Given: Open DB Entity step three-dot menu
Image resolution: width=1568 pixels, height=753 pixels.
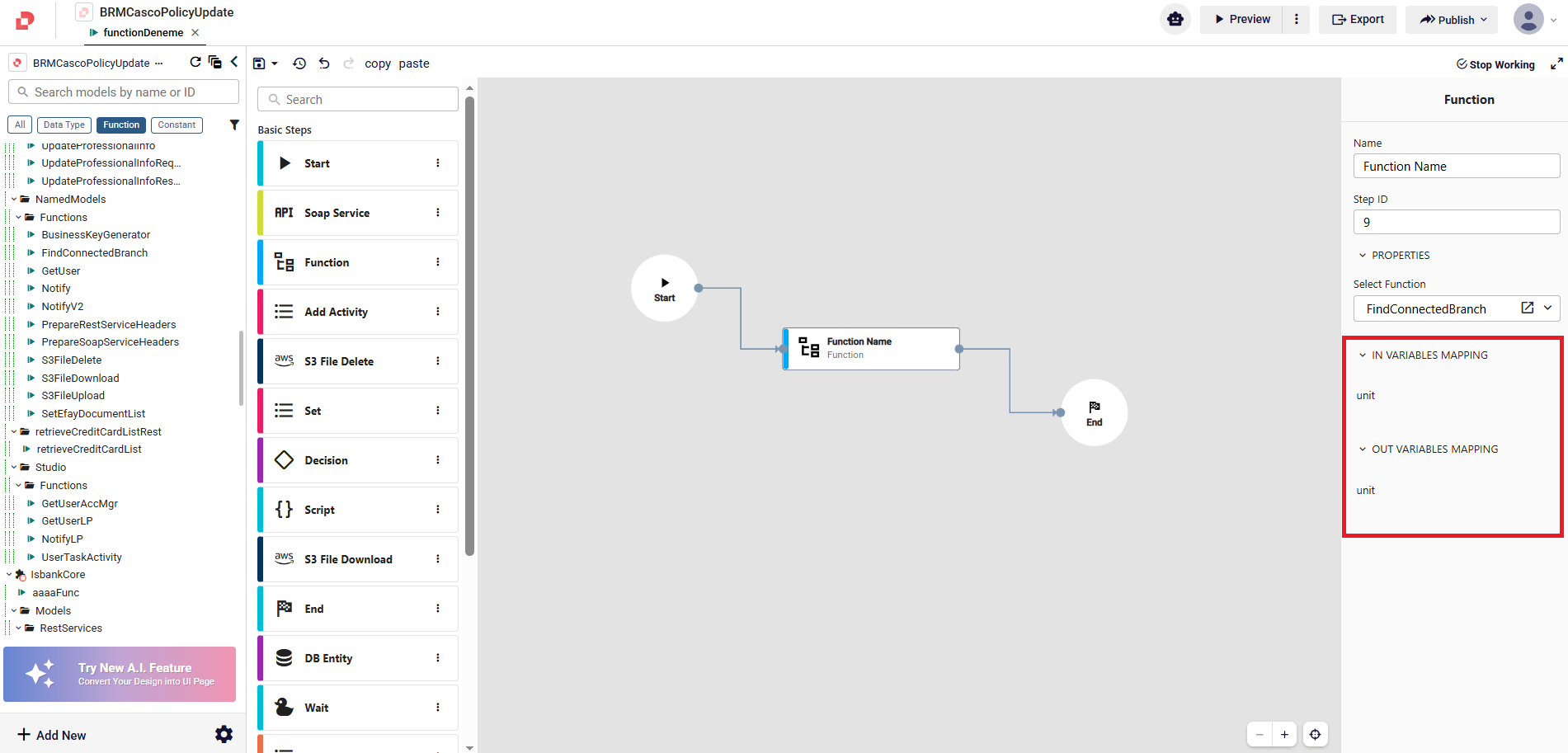Looking at the screenshot, I should pyautogui.click(x=438, y=658).
